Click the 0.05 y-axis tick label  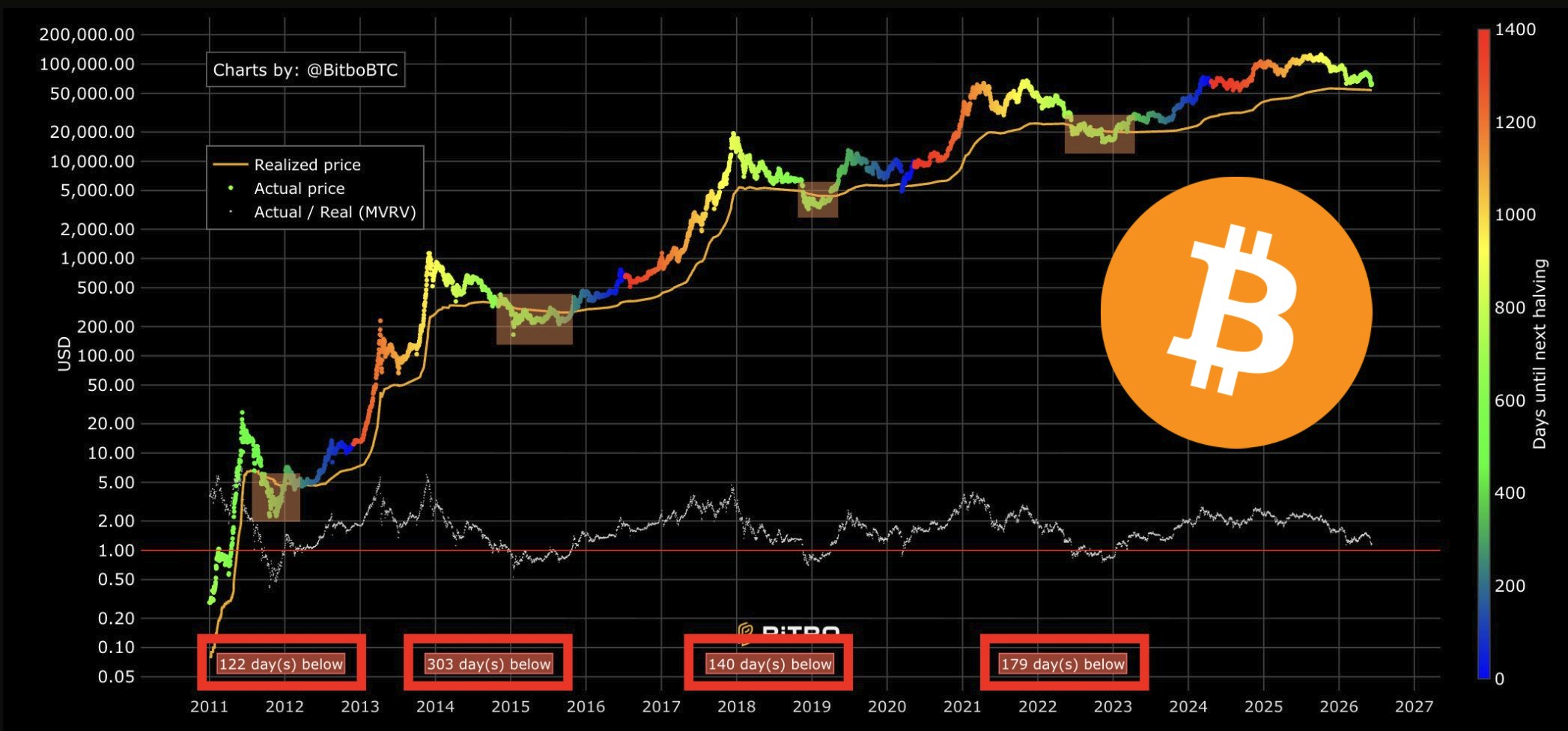115,677
